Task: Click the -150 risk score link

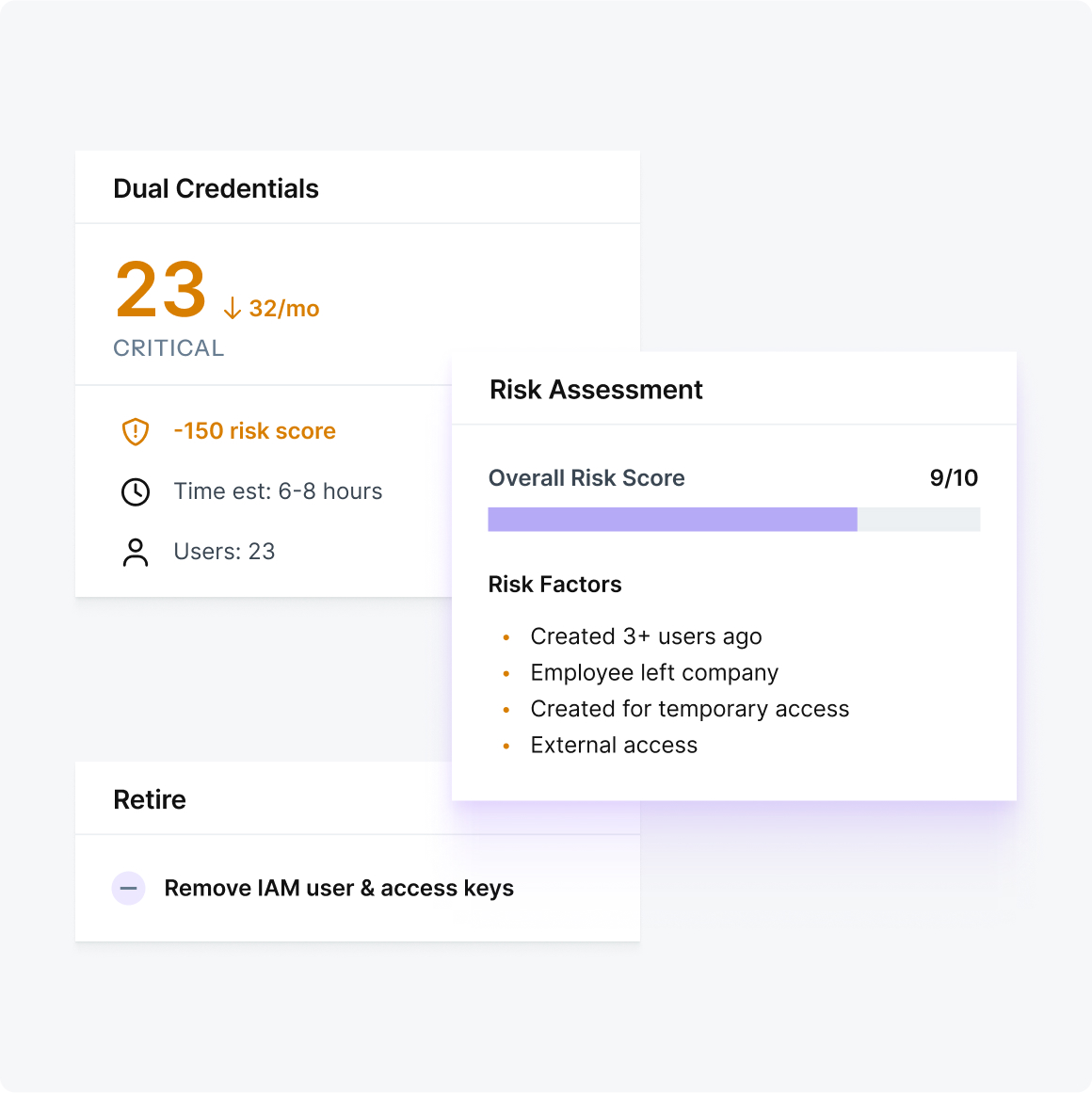Action: 254,431
